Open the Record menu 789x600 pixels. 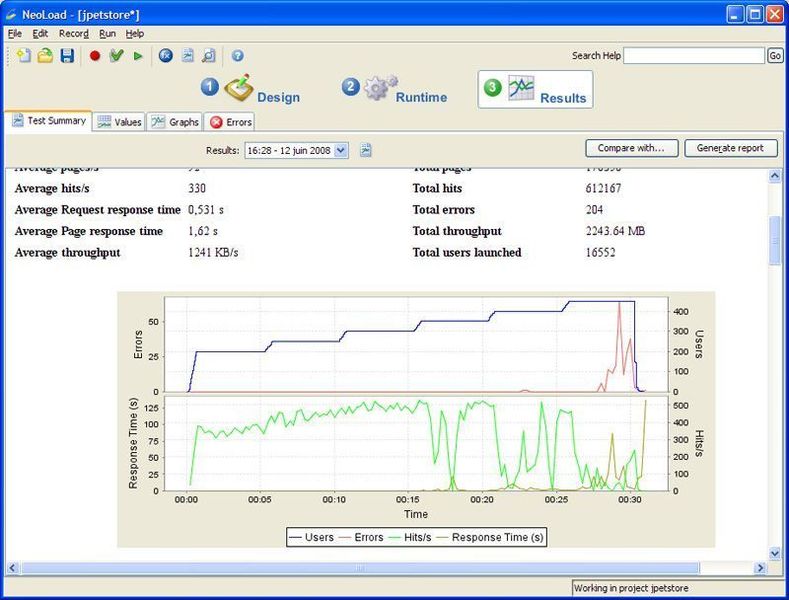(73, 34)
